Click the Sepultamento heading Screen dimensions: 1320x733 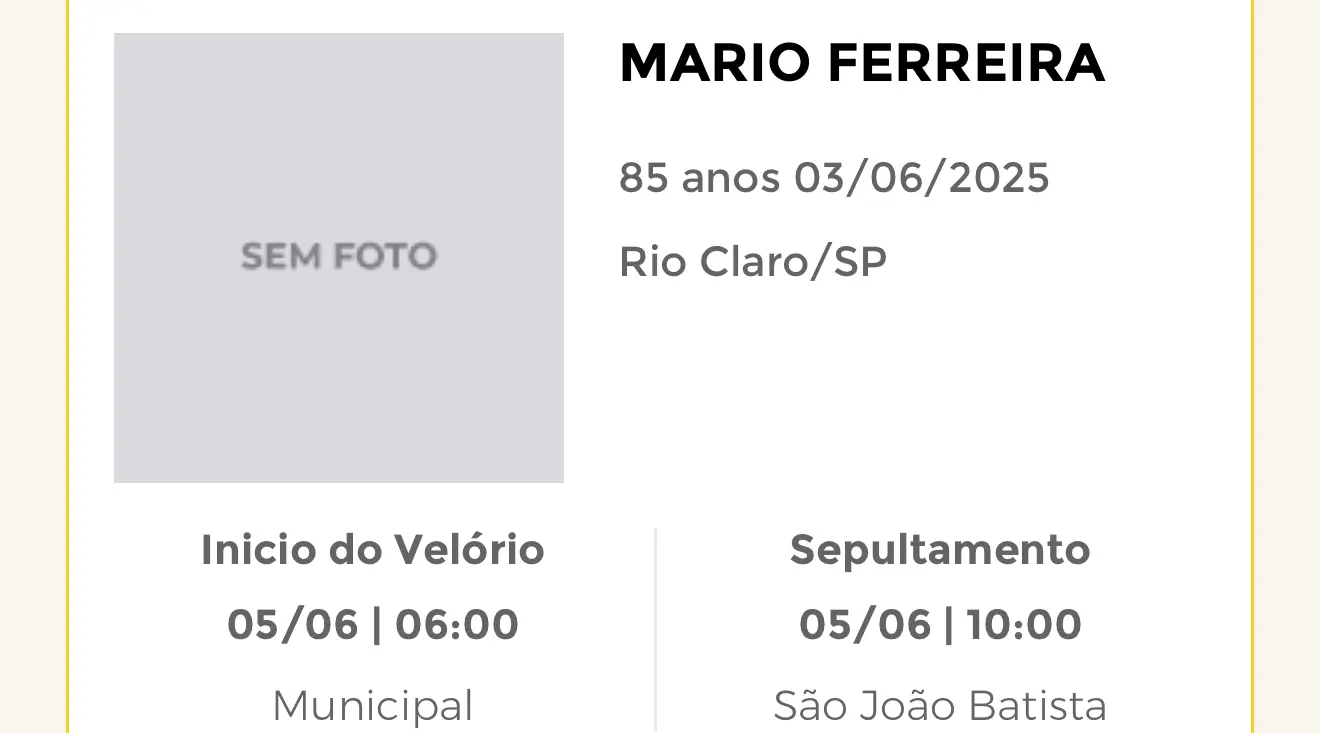point(940,550)
